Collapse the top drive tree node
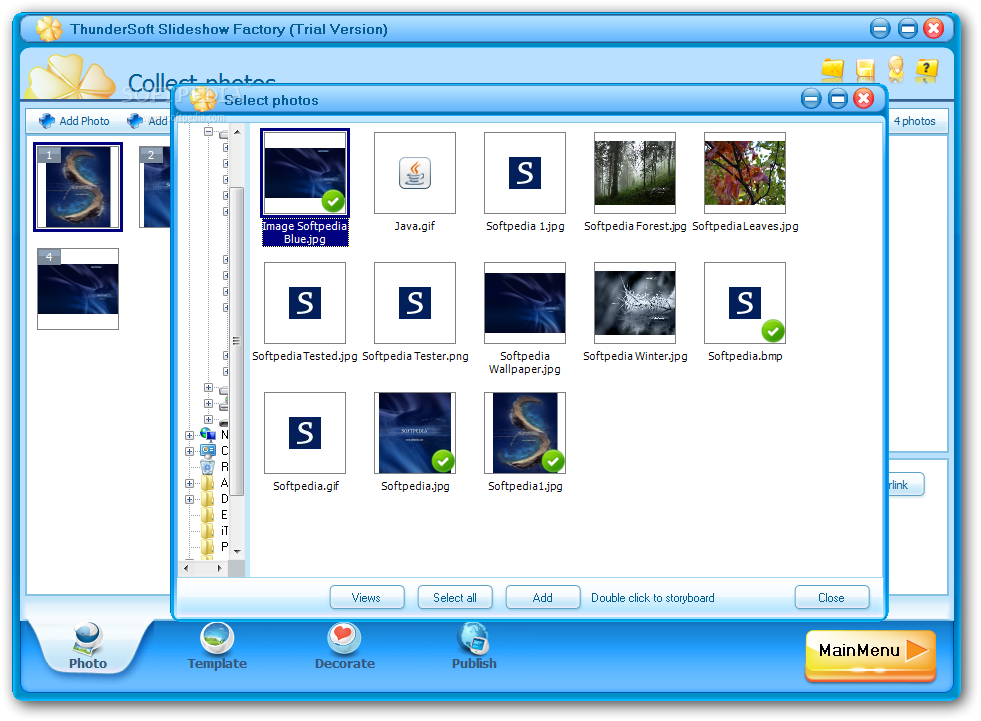 [x=208, y=132]
